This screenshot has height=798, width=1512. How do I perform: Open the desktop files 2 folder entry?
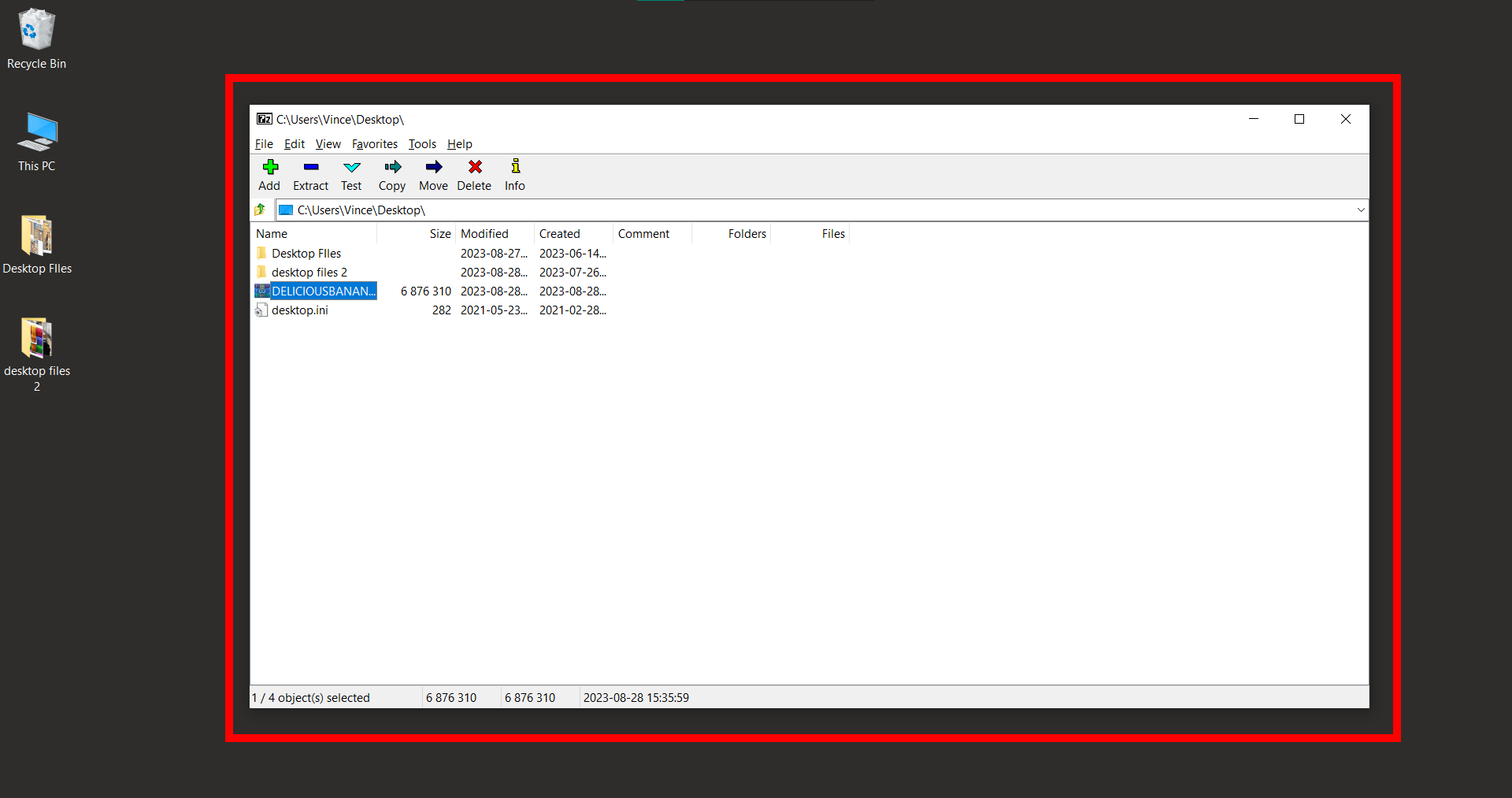(x=309, y=272)
